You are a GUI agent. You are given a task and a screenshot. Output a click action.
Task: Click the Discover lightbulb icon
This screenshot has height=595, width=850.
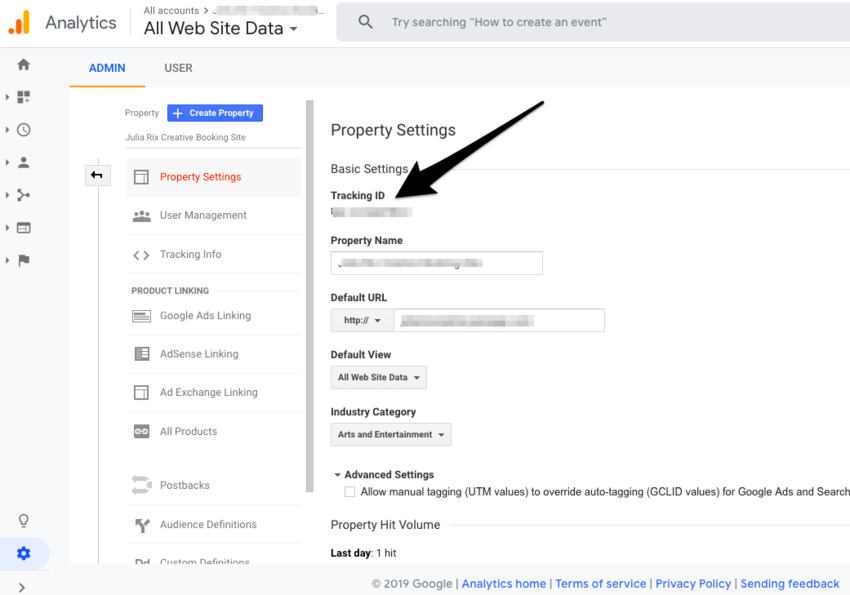click(x=24, y=521)
